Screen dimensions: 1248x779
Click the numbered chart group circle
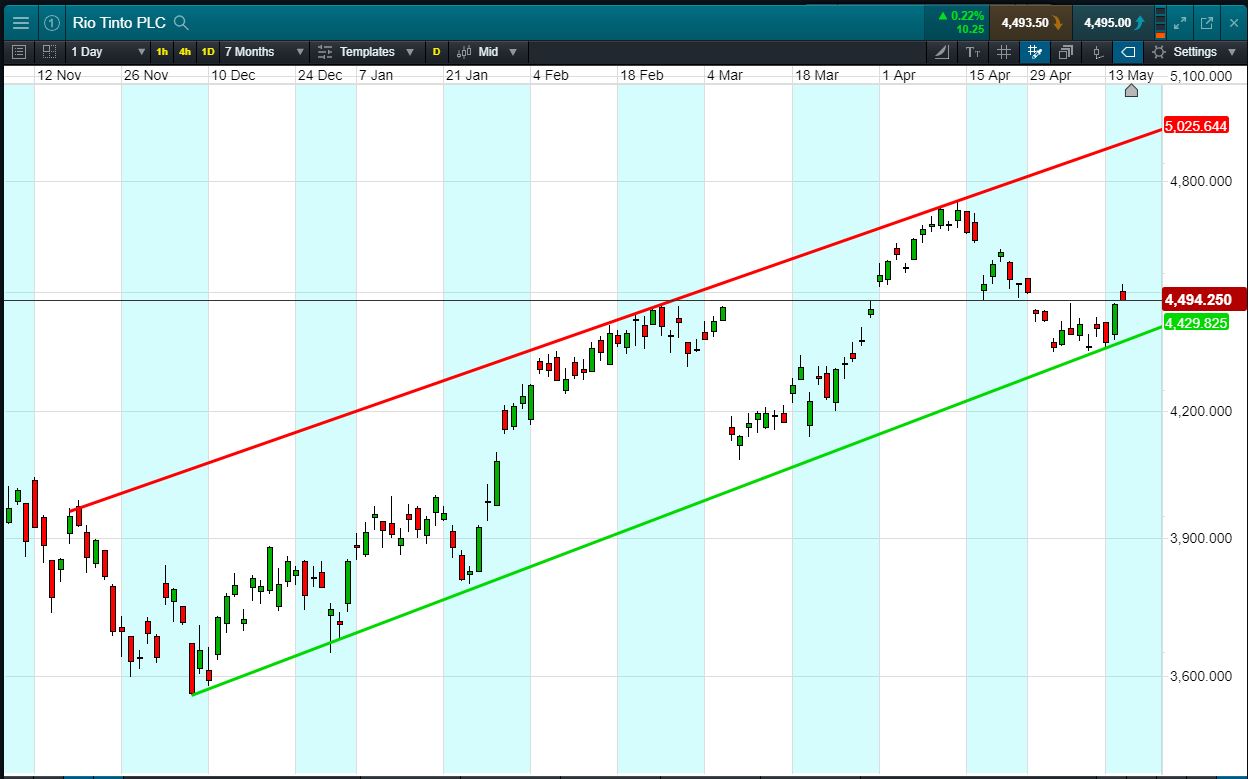coord(52,22)
